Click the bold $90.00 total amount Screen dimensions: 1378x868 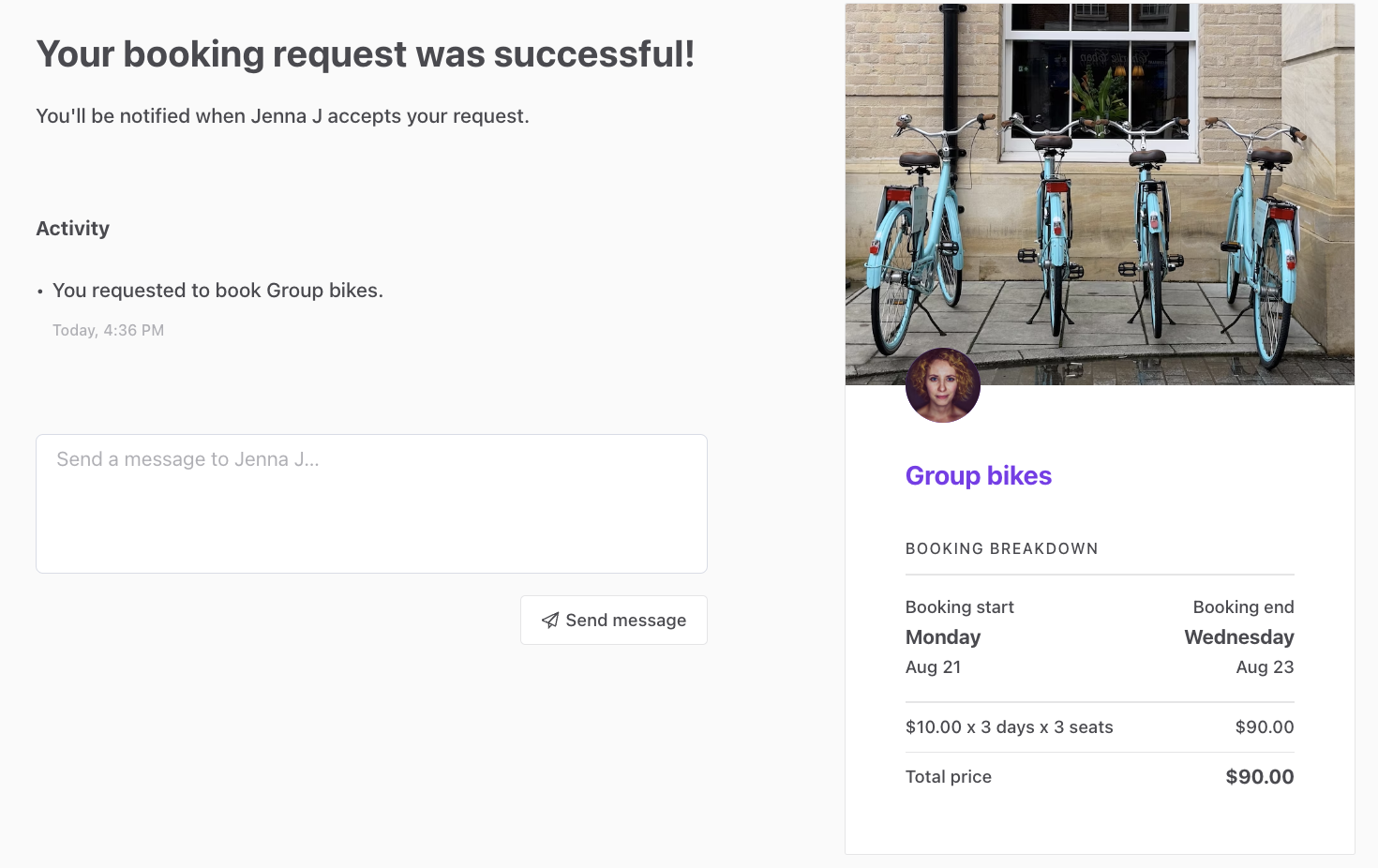click(1259, 777)
